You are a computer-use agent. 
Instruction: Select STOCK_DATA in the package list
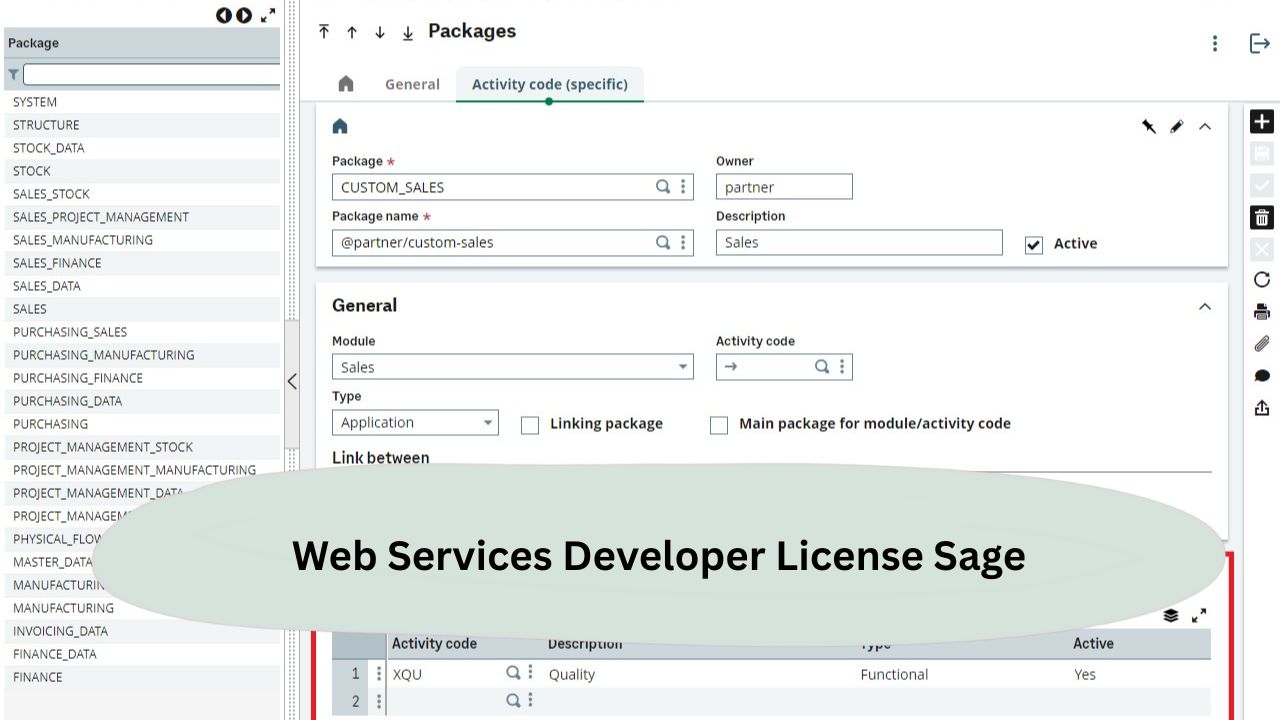click(x=142, y=148)
